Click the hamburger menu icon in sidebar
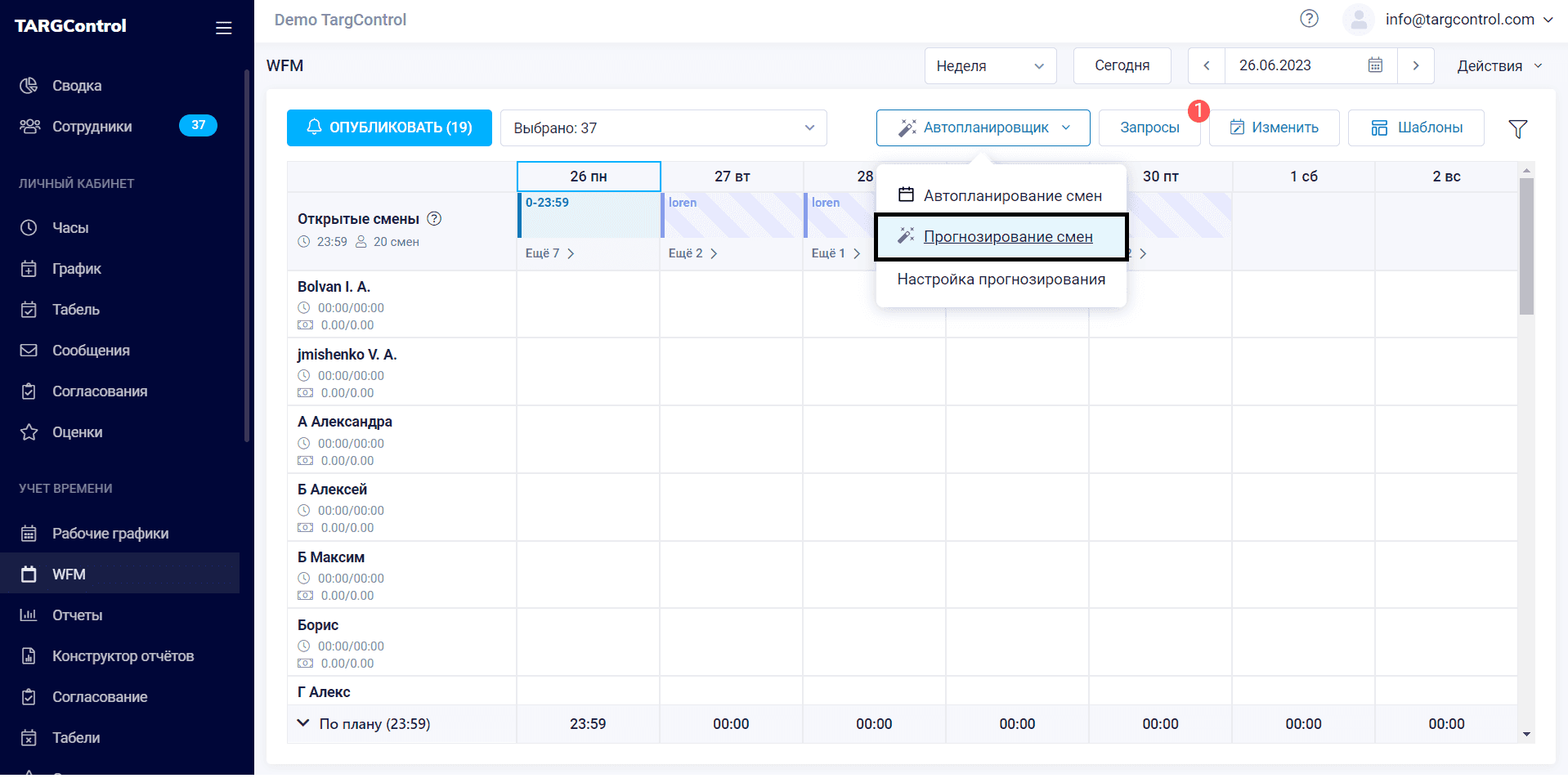The width and height of the screenshot is (1568, 778). coord(223,28)
